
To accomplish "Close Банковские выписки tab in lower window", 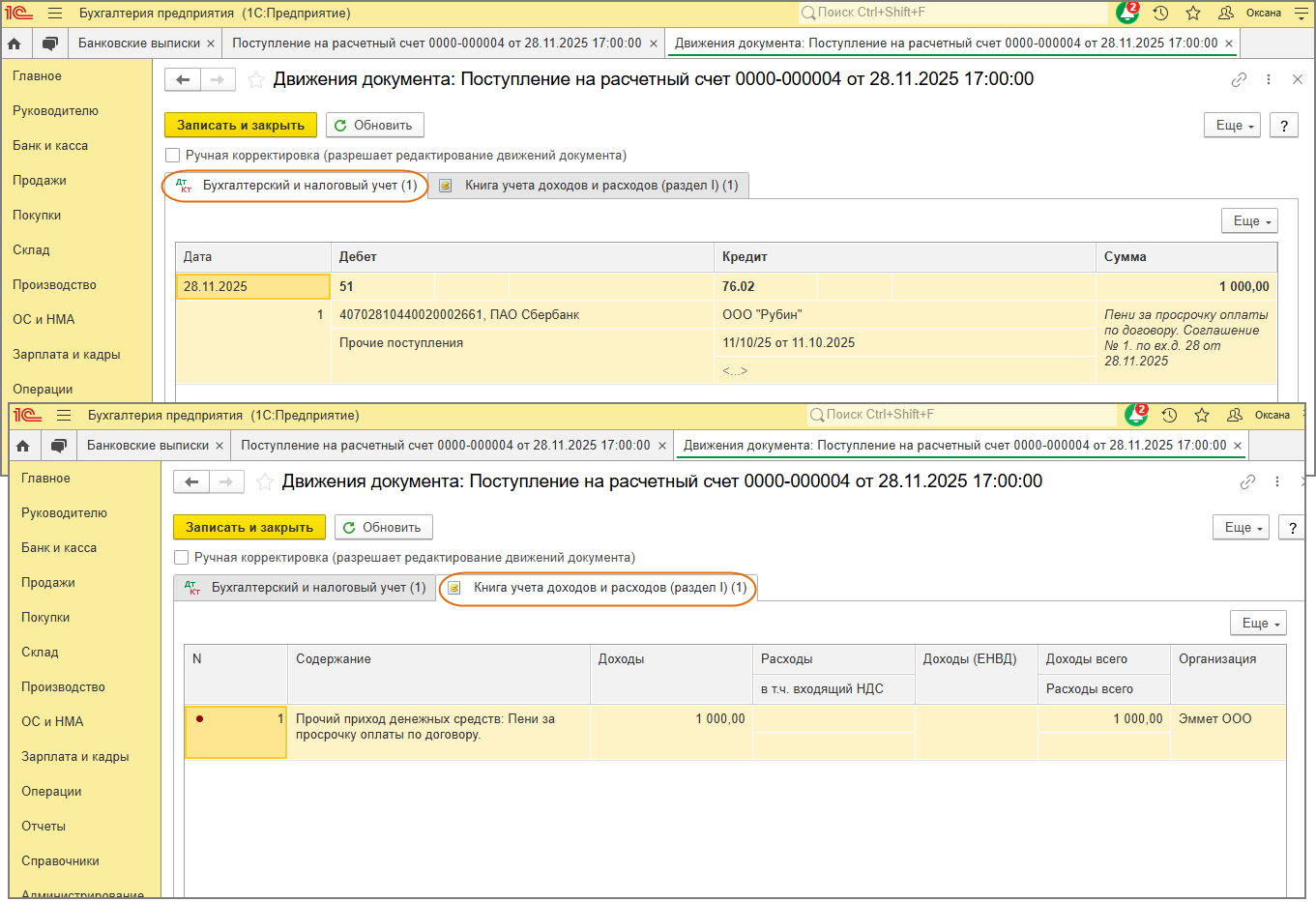I will pyautogui.click(x=219, y=446).
